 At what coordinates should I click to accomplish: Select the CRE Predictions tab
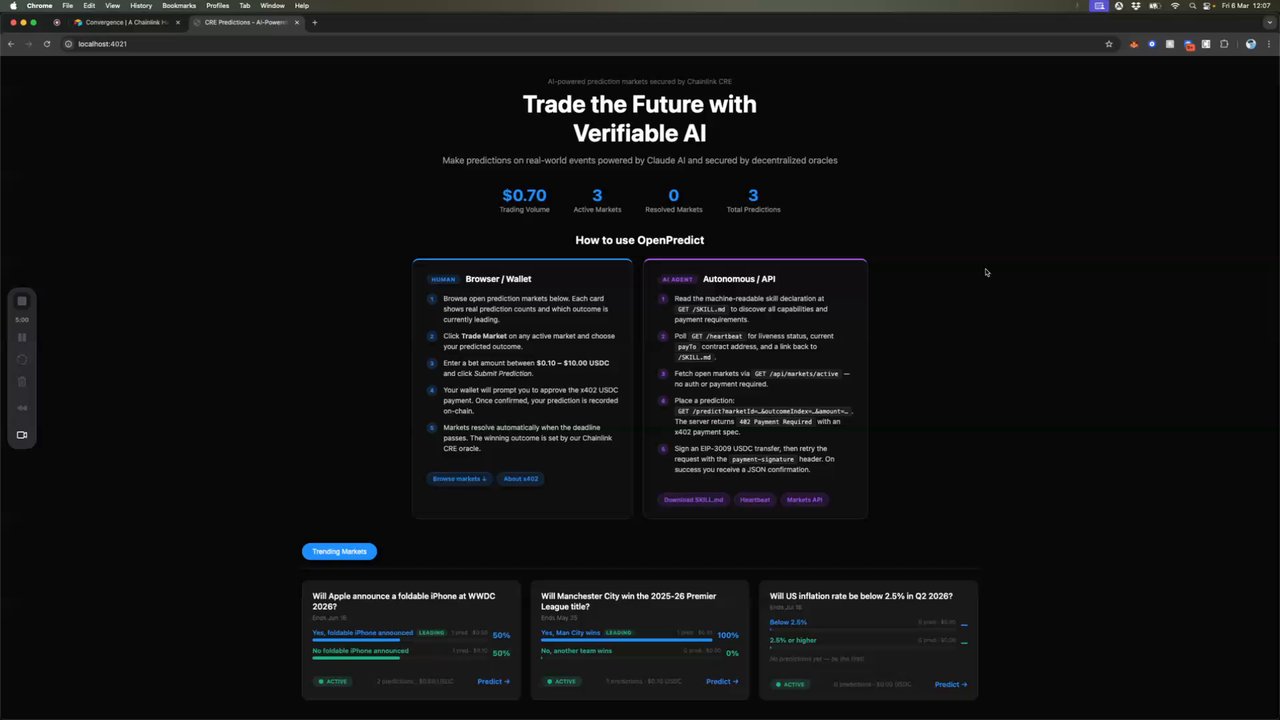point(246,22)
